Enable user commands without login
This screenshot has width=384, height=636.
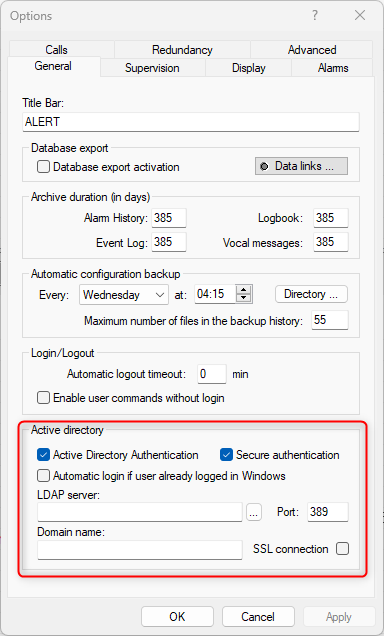pos(43,398)
